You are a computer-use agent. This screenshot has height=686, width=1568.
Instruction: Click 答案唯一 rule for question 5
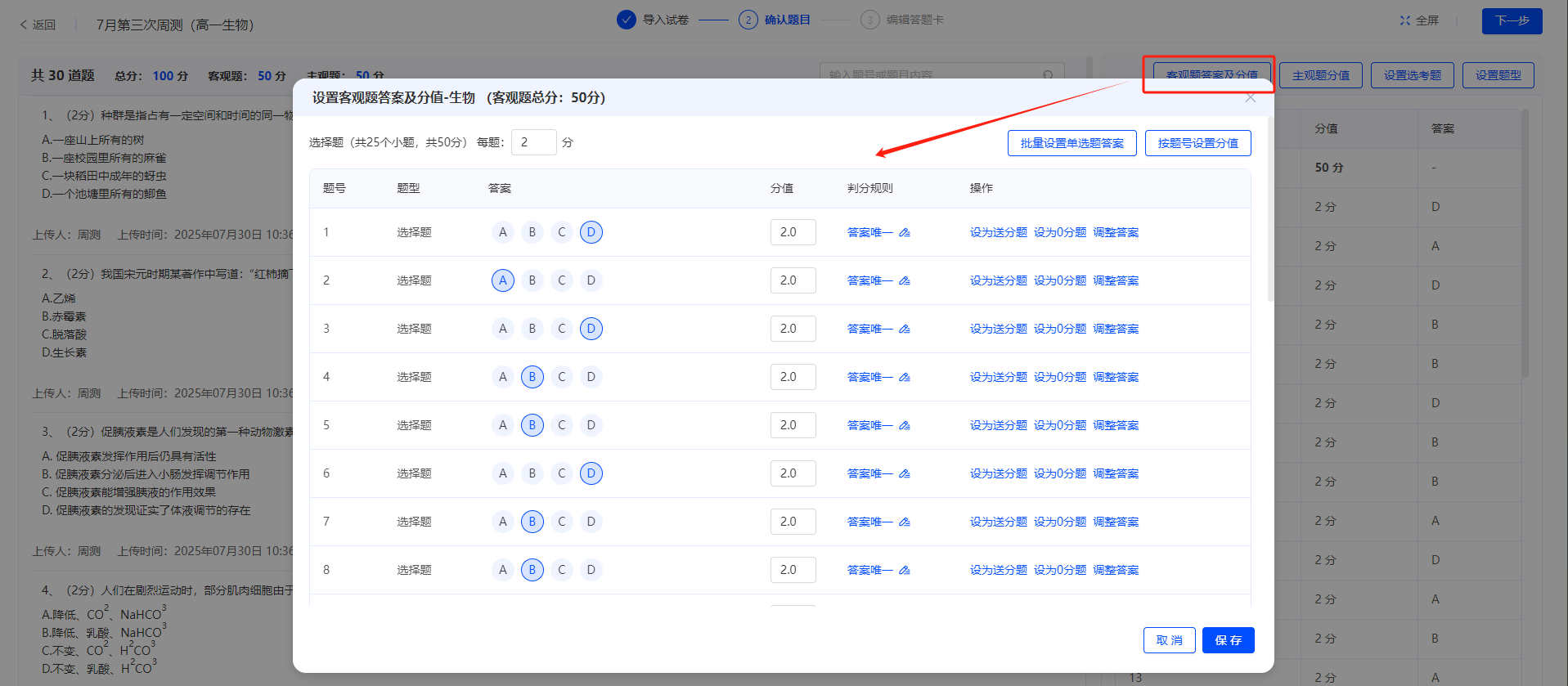coord(870,425)
